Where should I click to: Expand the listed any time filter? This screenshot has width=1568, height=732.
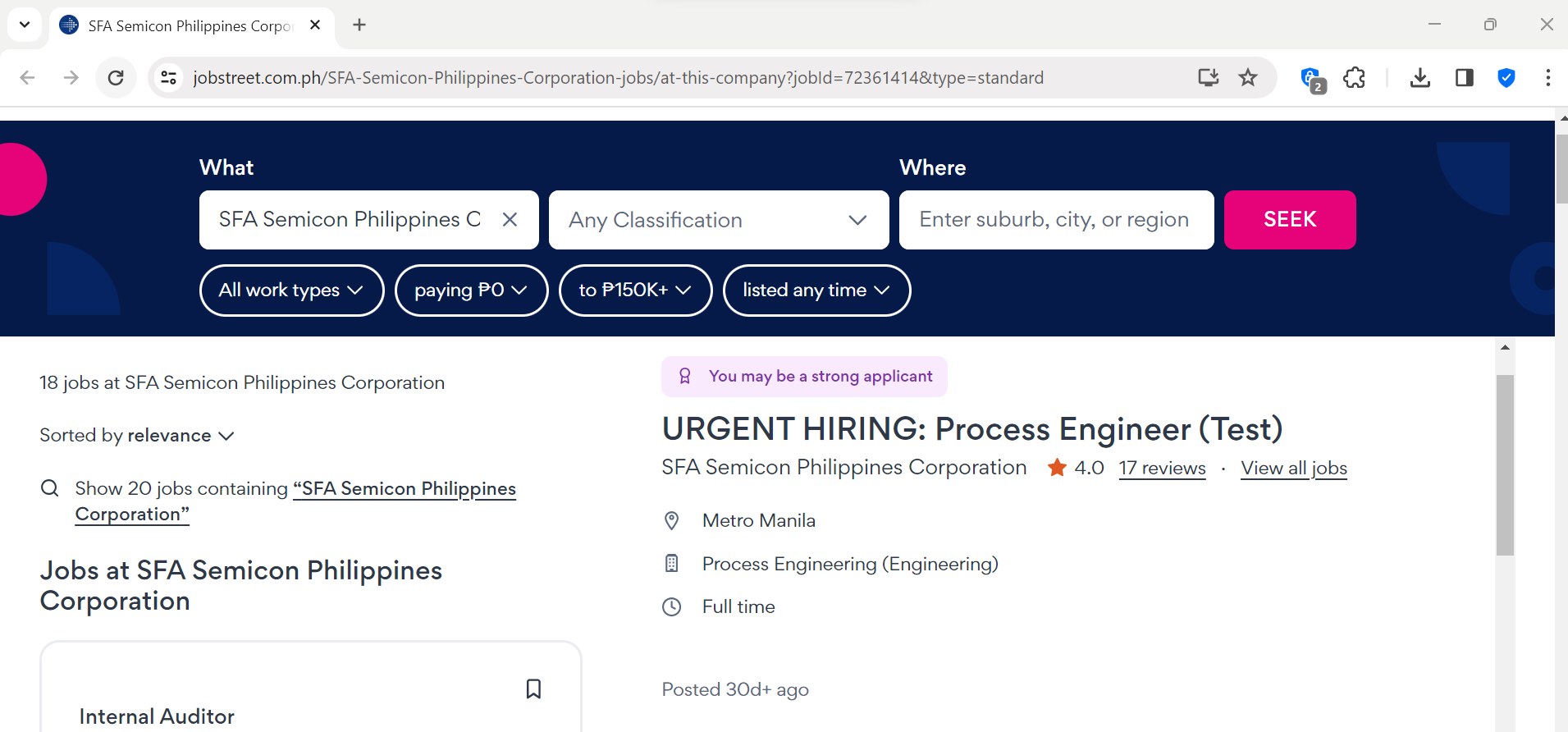point(816,291)
